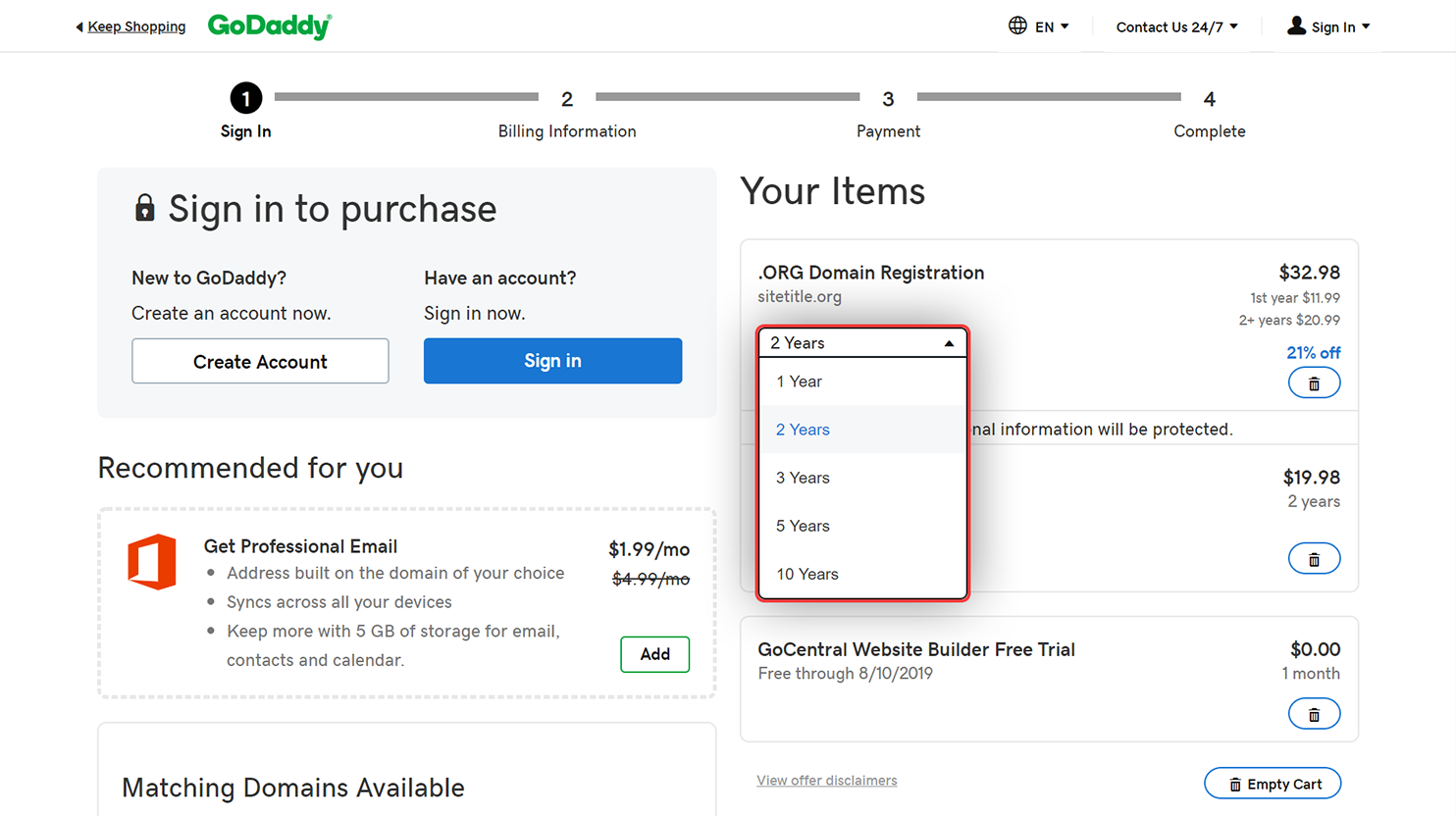Click the Matching Domains Available heading
Screen dimensions: 1456x816
pos(293,788)
